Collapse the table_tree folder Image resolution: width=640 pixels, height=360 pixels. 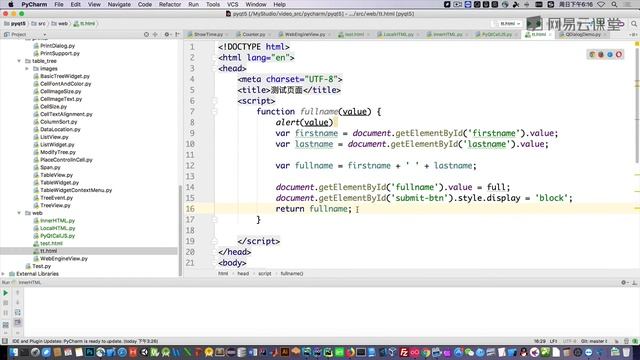(x=19, y=61)
